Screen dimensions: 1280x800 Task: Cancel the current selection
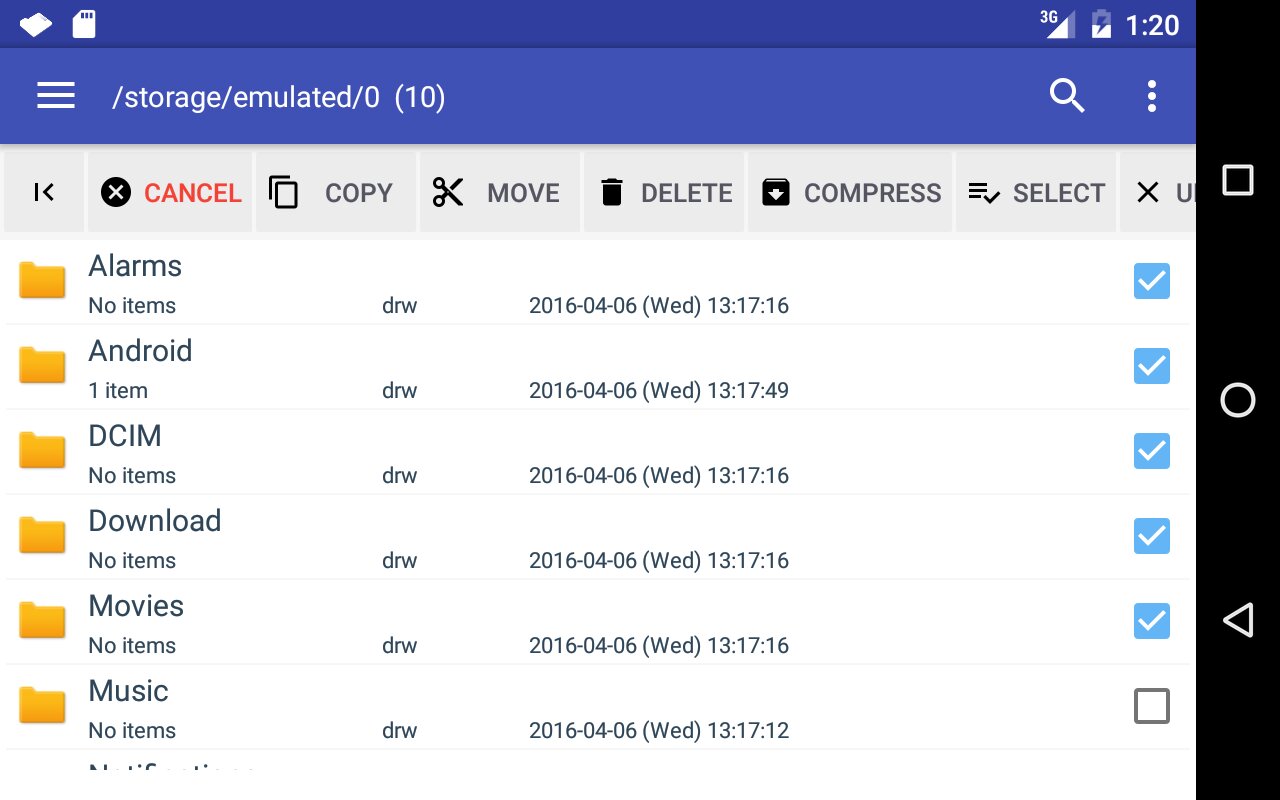171,192
